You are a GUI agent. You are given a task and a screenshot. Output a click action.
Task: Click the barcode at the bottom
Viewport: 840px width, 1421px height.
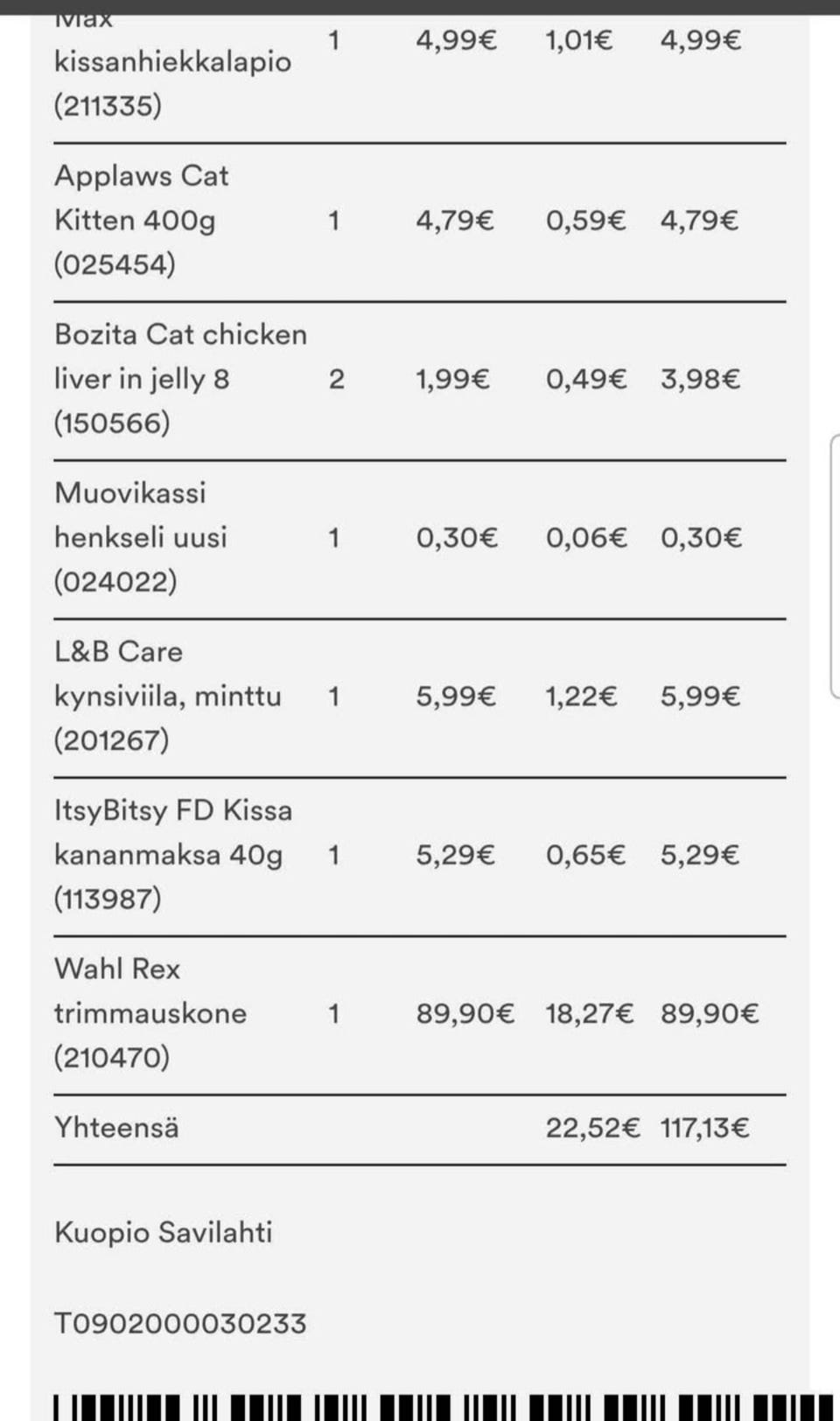tap(437, 1405)
